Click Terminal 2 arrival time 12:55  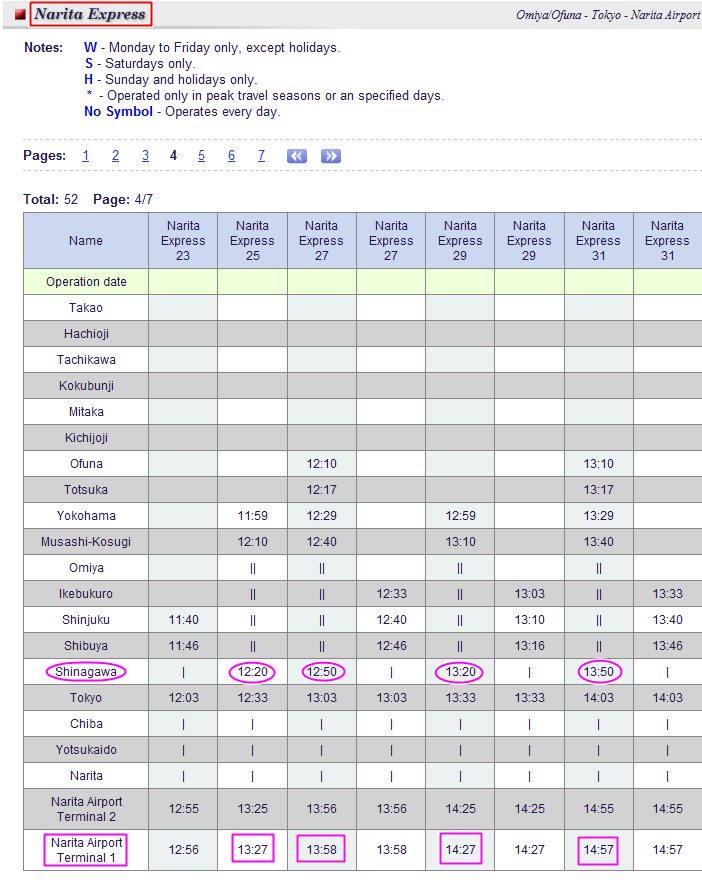click(x=183, y=809)
